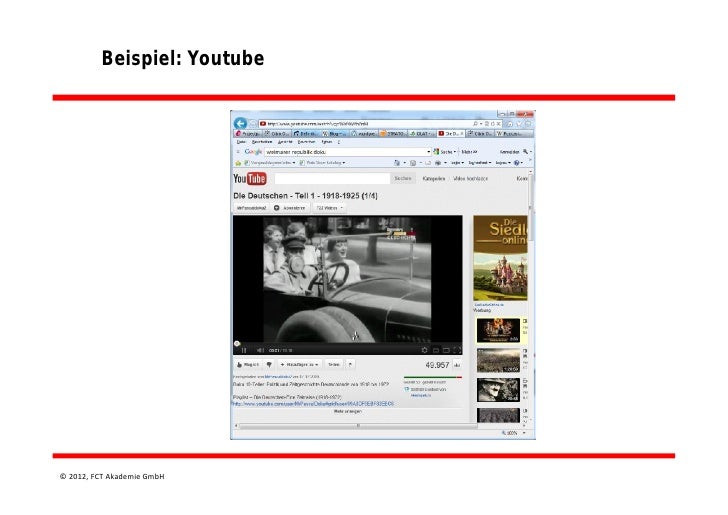The height and width of the screenshot is (515, 728).
Task: Open the youtube.com link in the description
Action: 313,404
